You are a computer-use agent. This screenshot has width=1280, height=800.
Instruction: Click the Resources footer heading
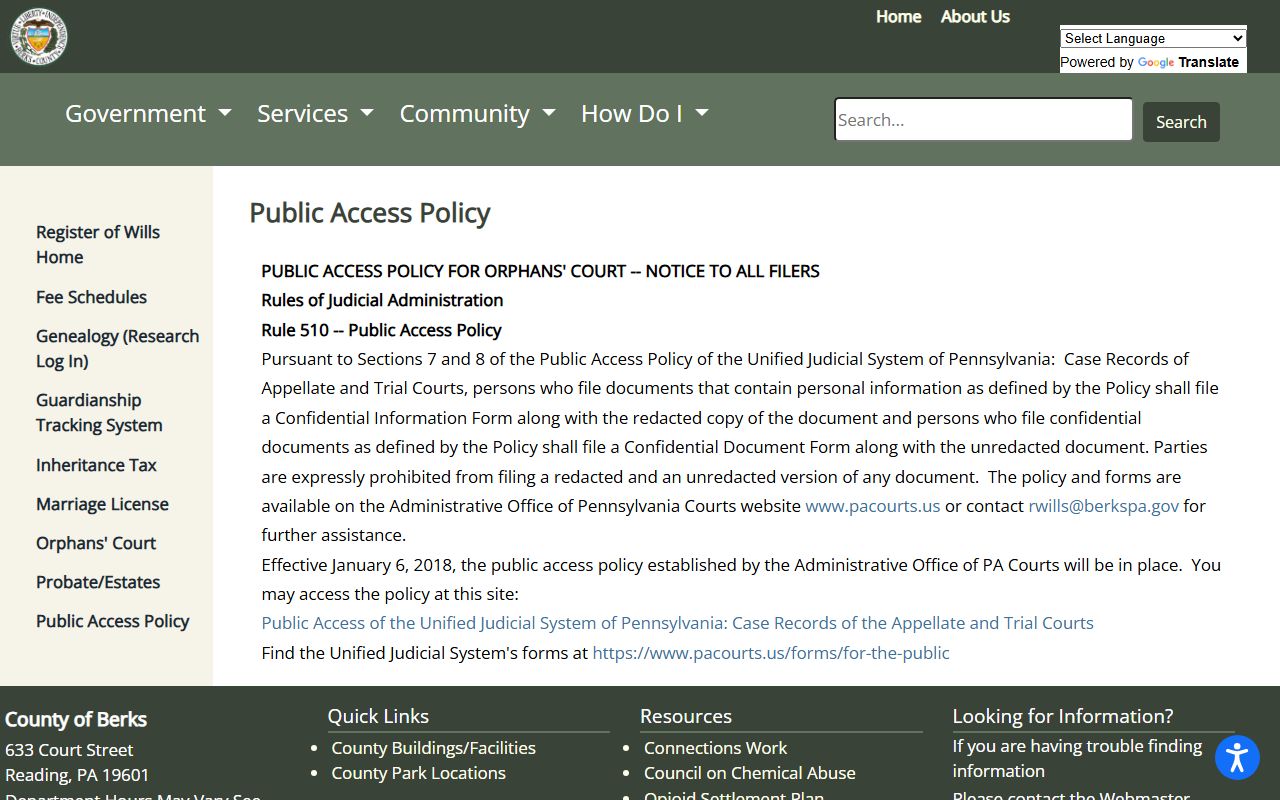[x=686, y=716]
